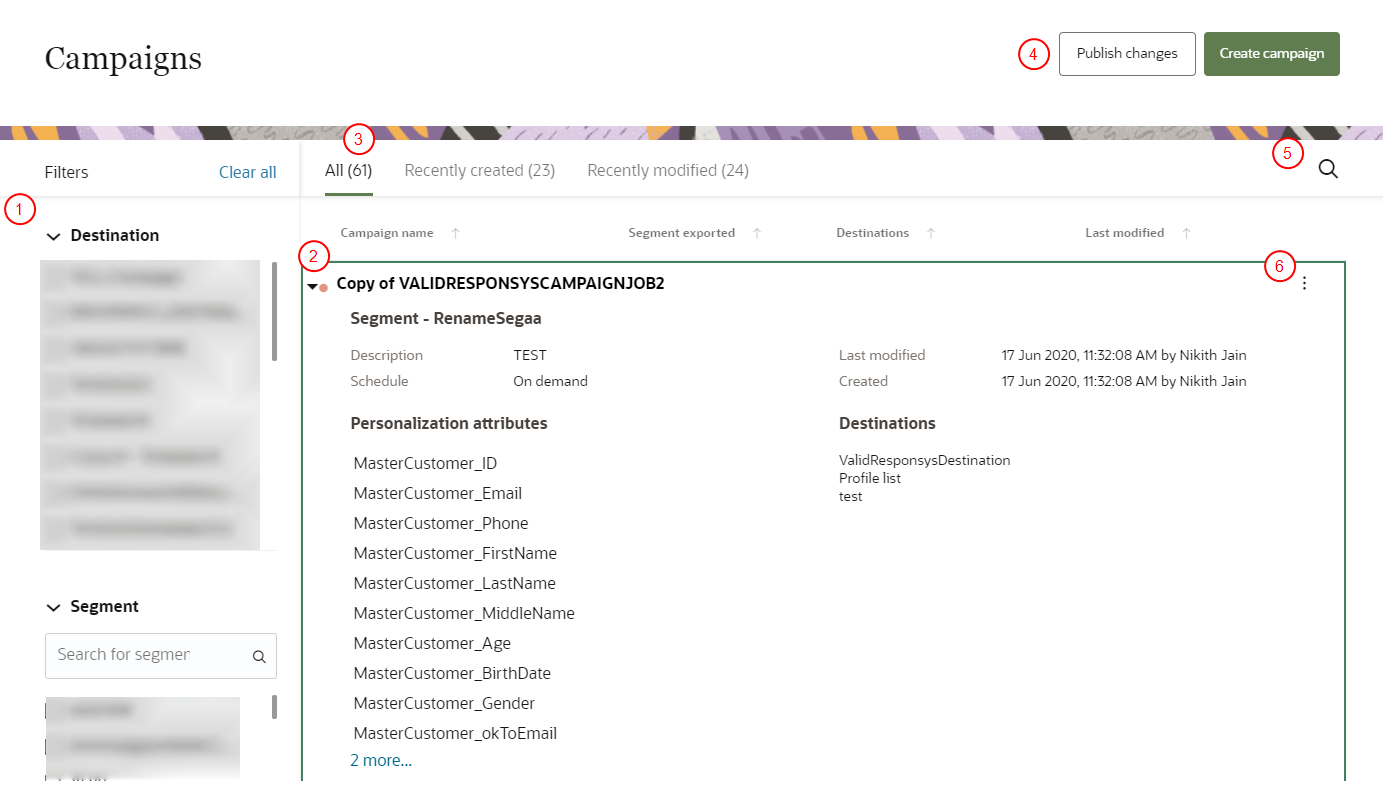Click the On demand schedule value
This screenshot has width=1383, height=792.
pos(551,381)
